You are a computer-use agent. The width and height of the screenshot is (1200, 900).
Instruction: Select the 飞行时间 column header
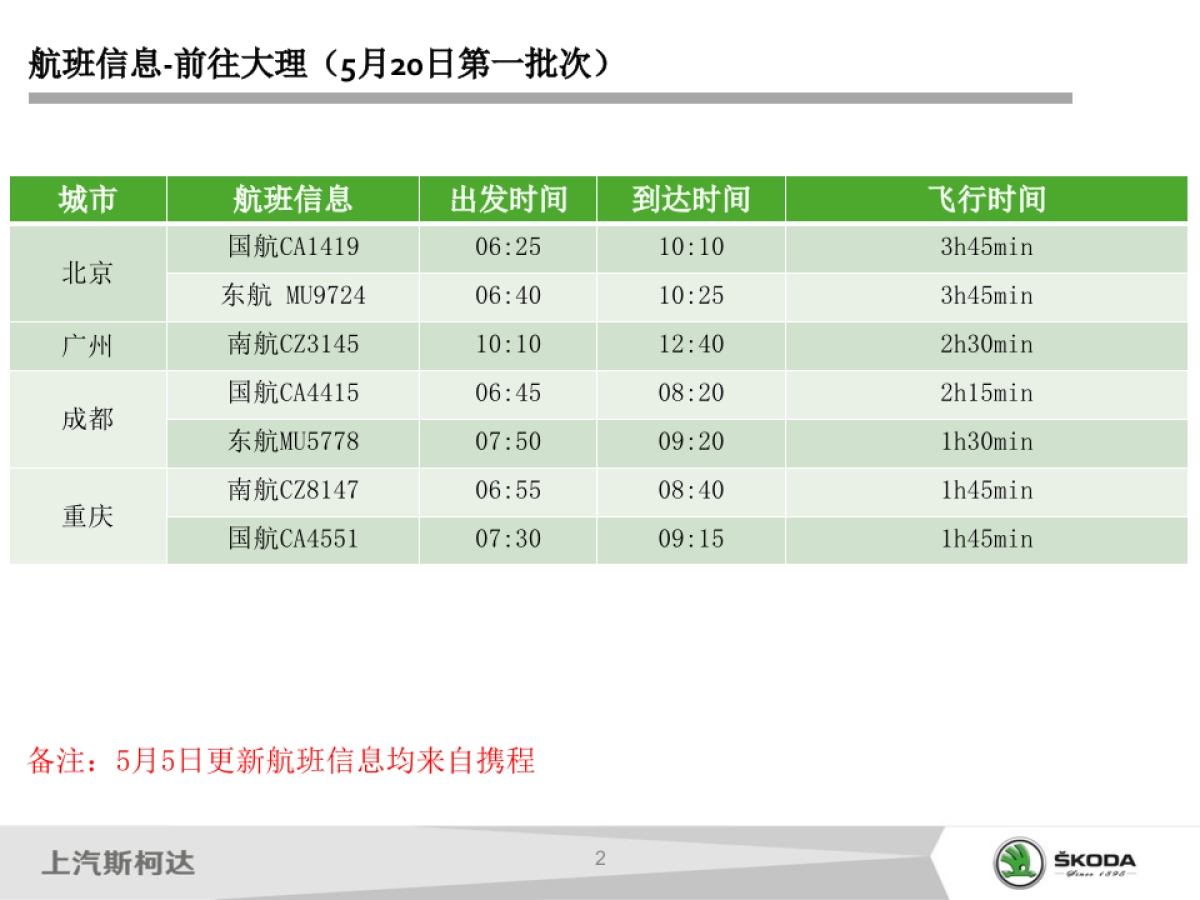tap(988, 199)
